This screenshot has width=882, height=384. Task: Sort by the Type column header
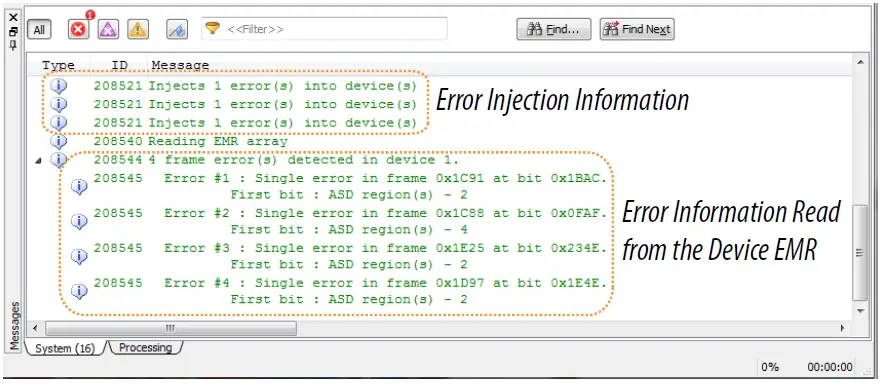click(58, 65)
